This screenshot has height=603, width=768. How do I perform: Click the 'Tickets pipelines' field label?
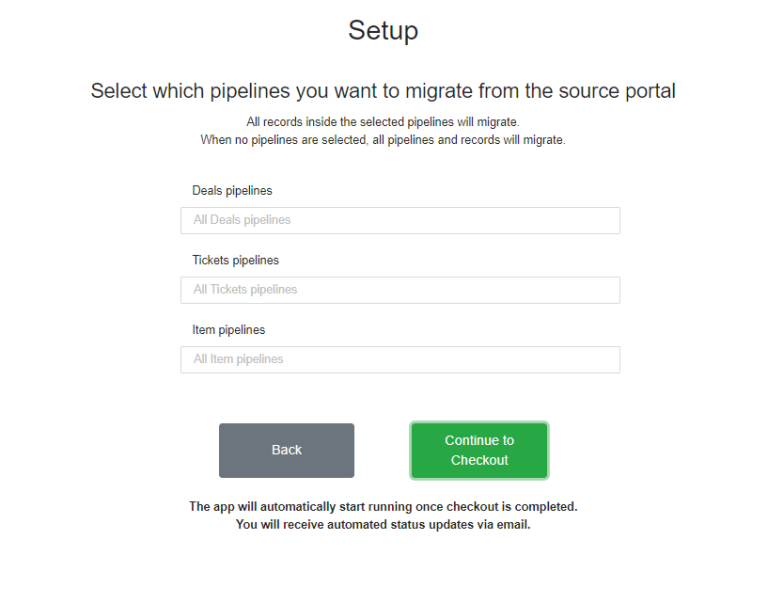(235, 260)
